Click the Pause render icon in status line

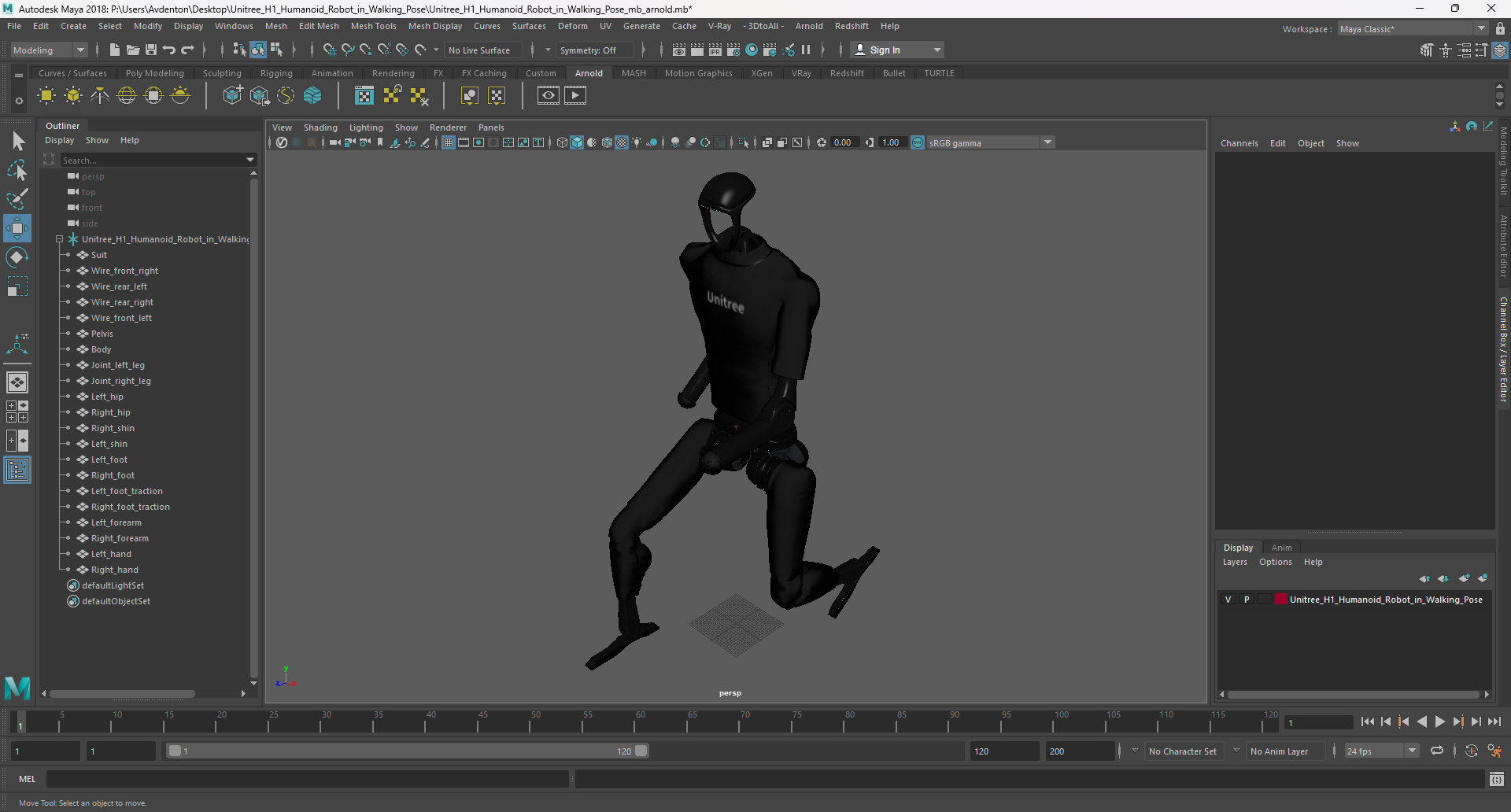pos(806,50)
